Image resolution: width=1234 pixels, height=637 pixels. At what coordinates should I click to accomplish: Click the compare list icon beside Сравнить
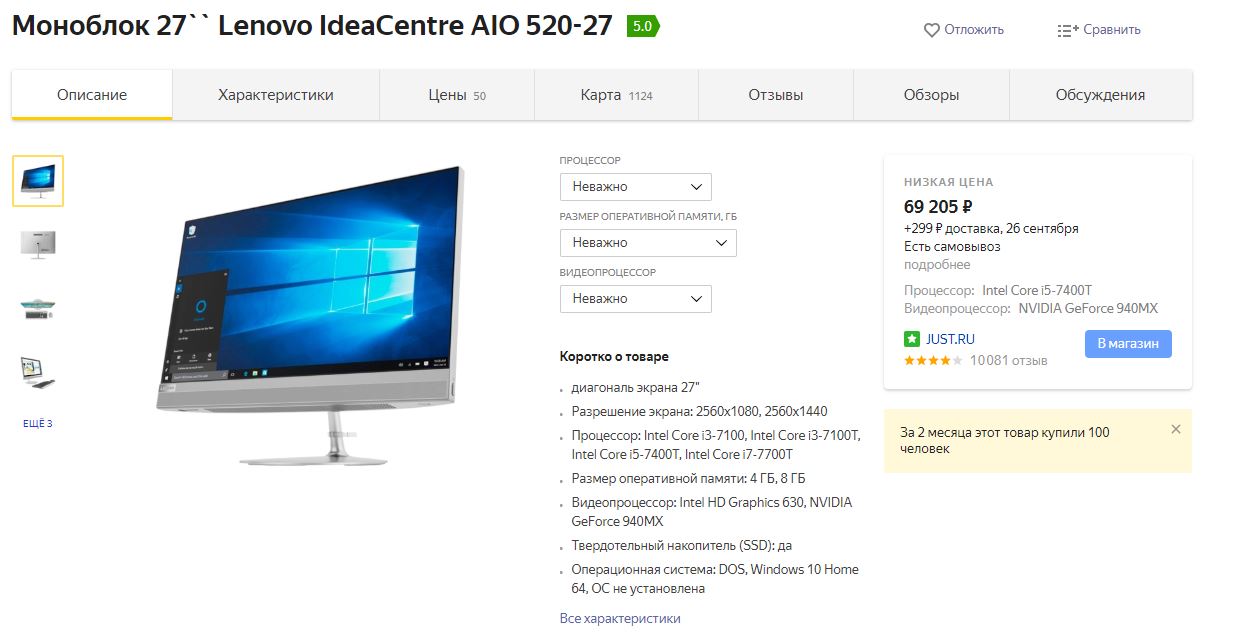coord(1068,30)
